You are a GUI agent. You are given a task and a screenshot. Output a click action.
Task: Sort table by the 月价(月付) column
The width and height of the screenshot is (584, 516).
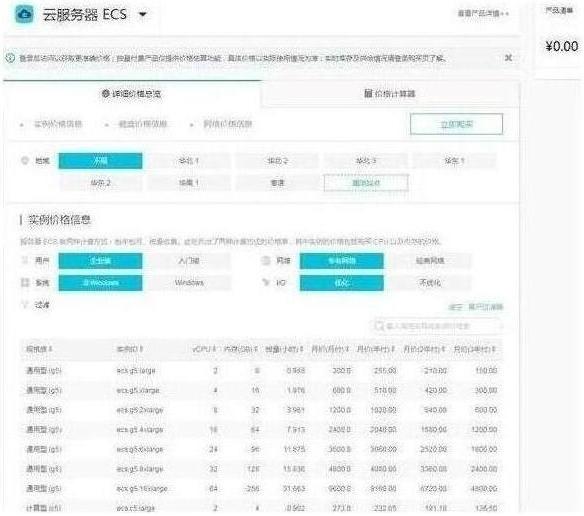tap(330, 349)
